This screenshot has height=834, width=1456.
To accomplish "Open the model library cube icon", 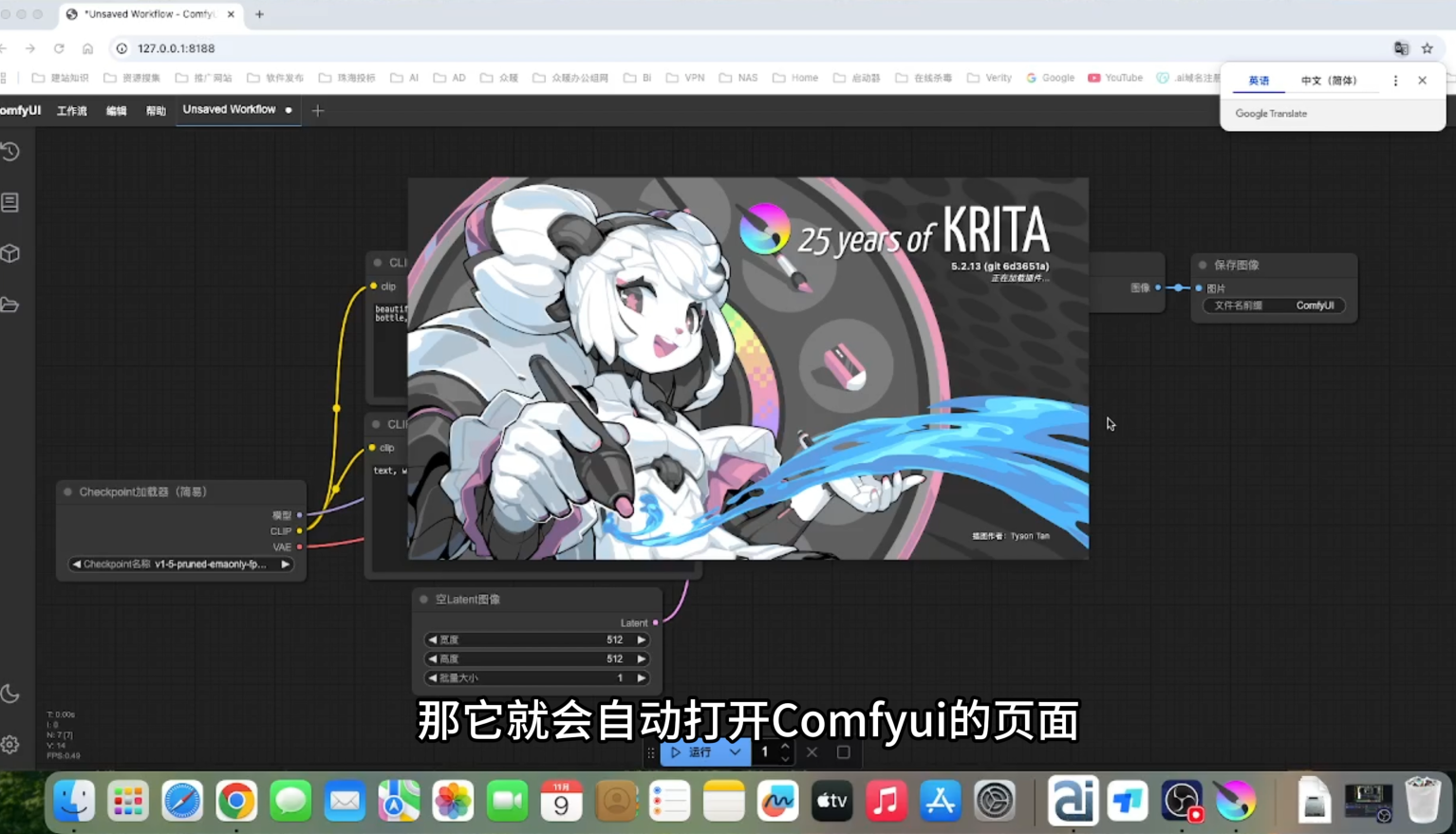I will click(x=10, y=253).
